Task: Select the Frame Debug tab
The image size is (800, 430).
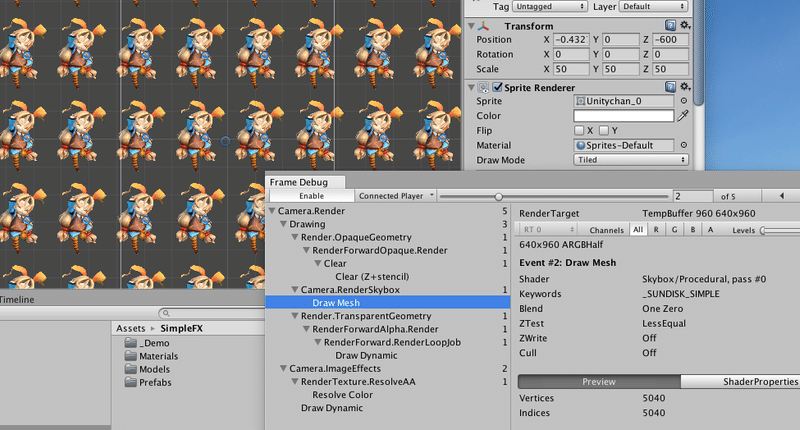Action: tap(305, 182)
